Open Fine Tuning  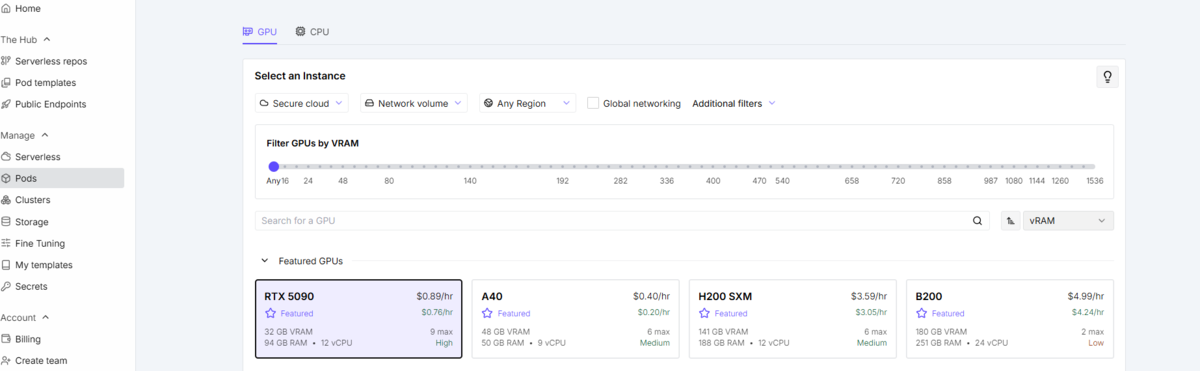coord(41,243)
